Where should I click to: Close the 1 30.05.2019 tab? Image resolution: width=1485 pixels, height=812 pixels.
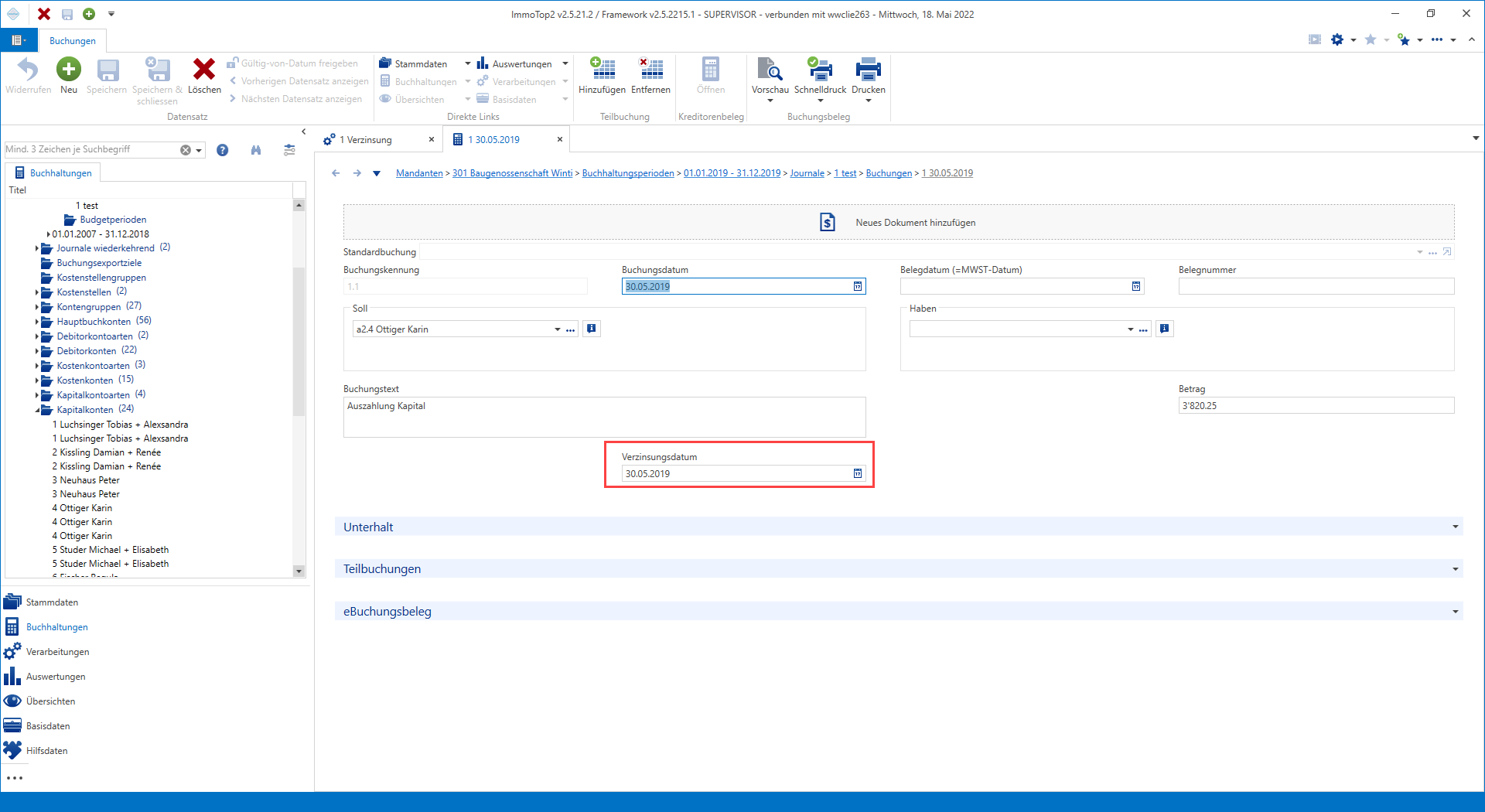click(x=560, y=139)
